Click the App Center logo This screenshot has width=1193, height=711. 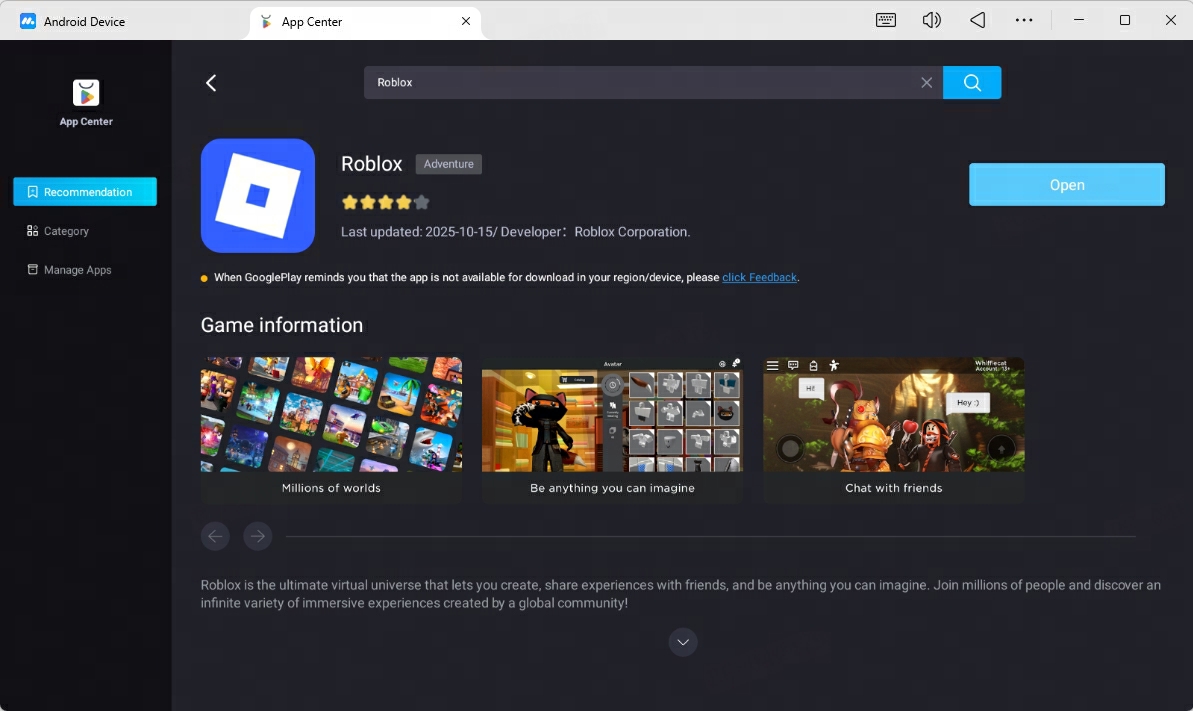(85, 90)
